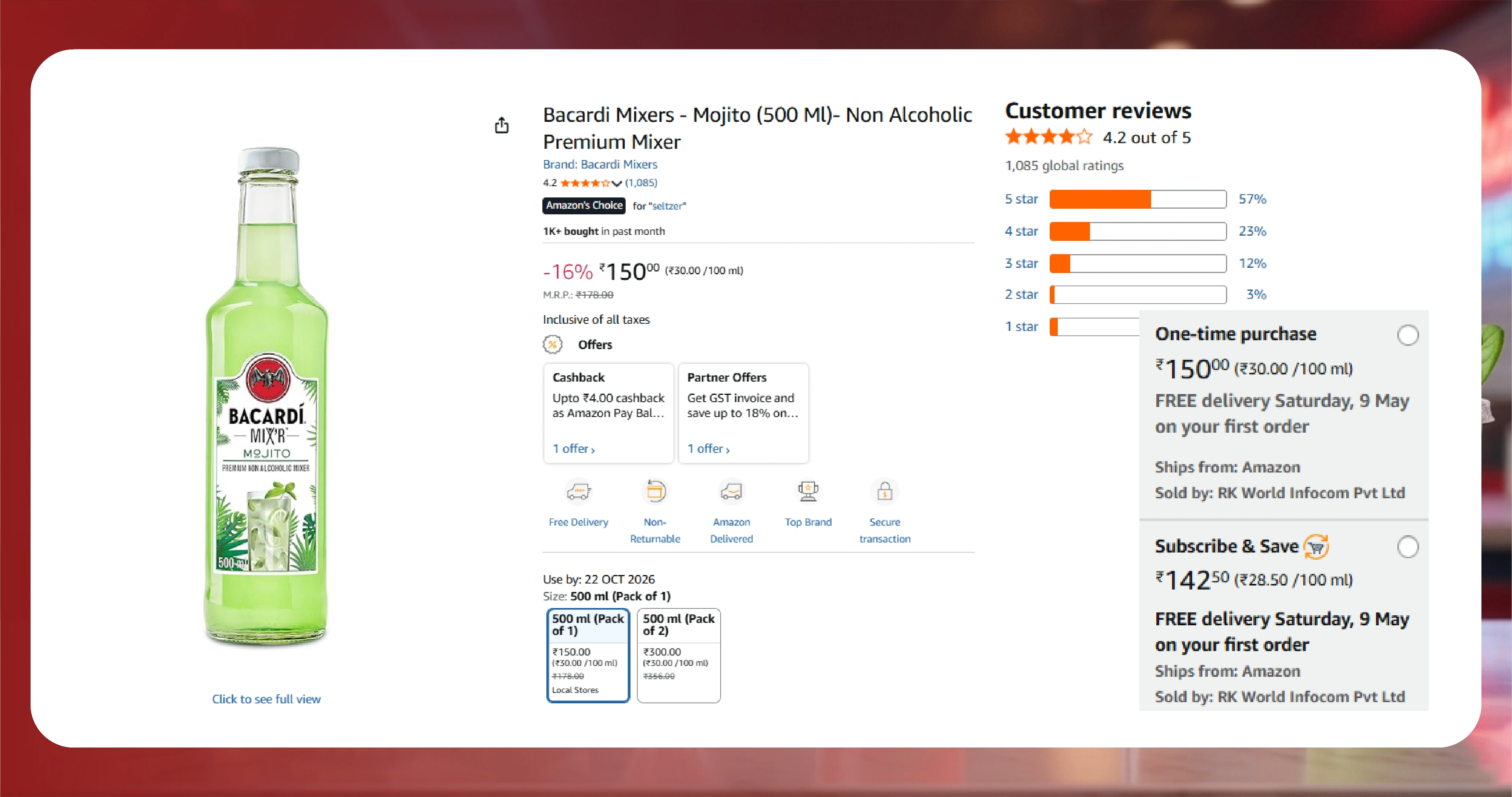The image size is (1512, 797).
Task: Click the Free Delivery truck icon
Action: 578,491
